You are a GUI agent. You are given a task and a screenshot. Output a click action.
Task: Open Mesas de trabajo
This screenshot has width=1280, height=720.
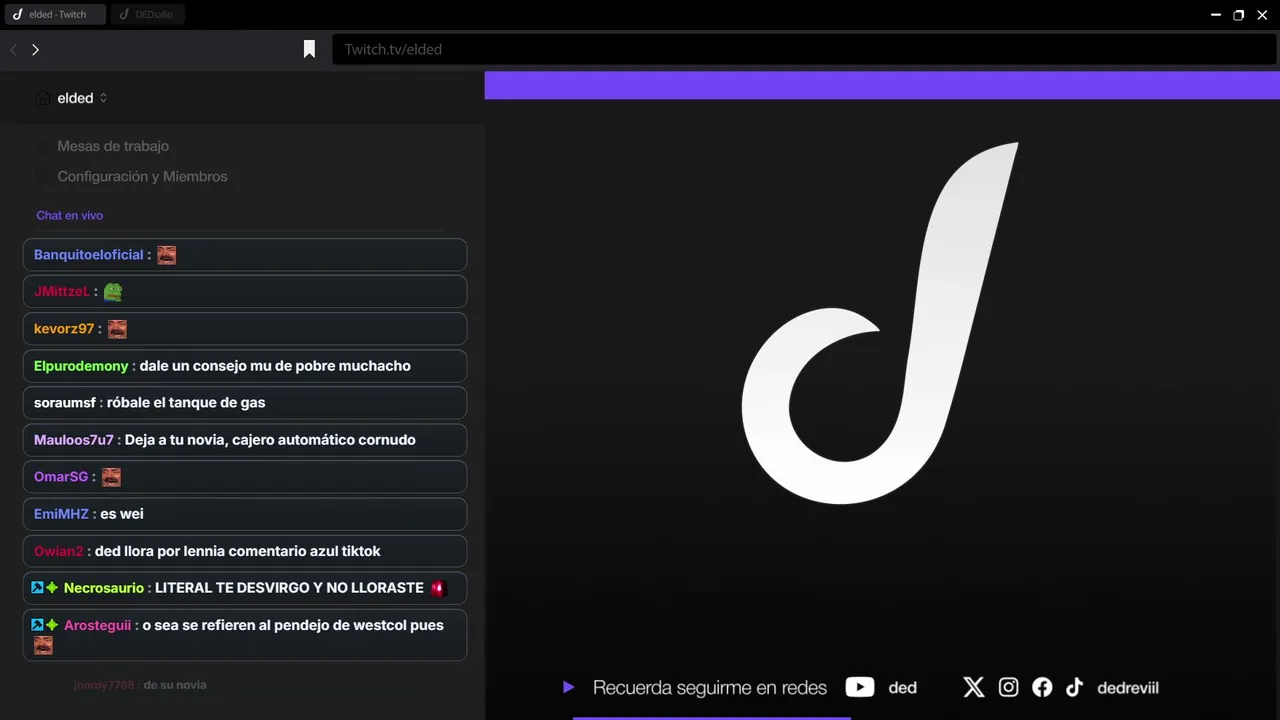tap(113, 146)
